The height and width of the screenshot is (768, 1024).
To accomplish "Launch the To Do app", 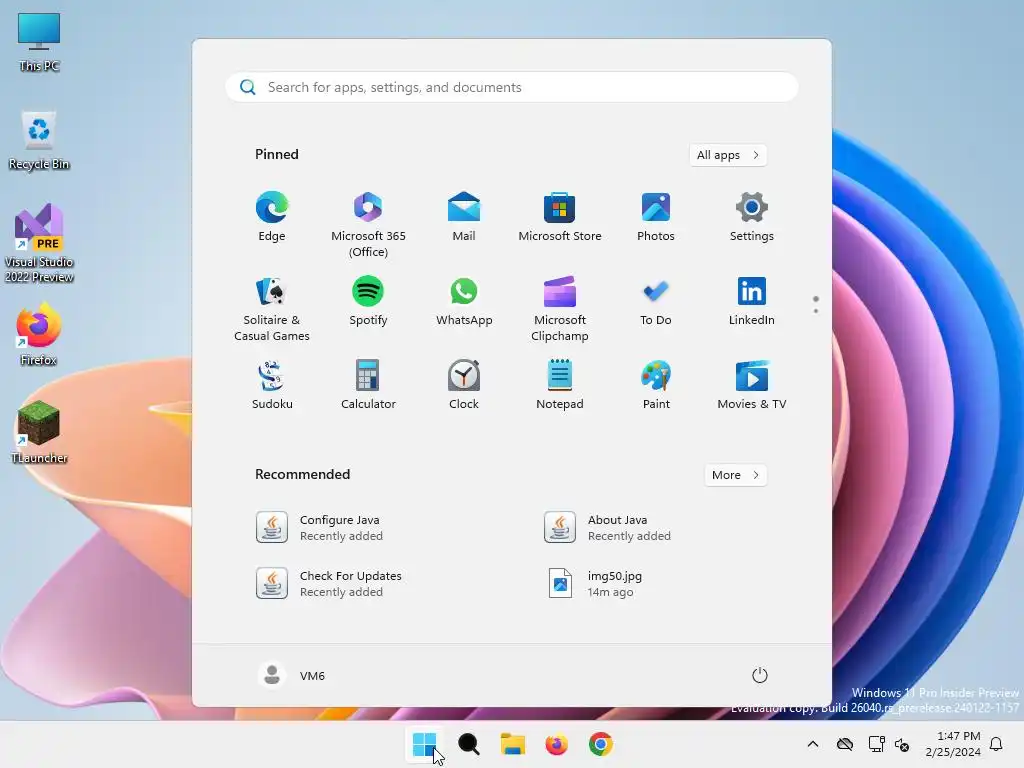I will pyautogui.click(x=656, y=301).
